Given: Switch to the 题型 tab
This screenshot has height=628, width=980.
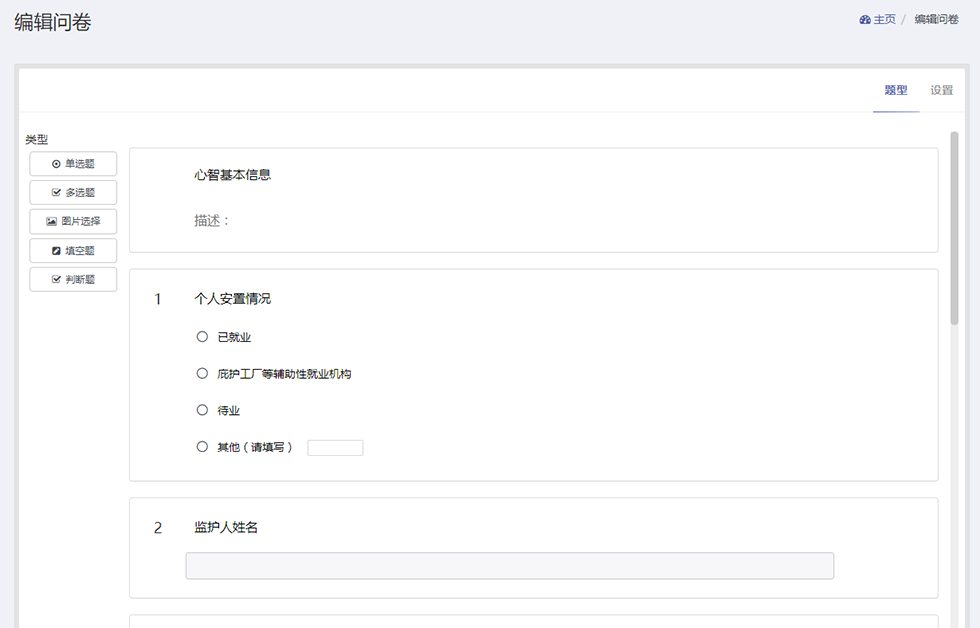Looking at the screenshot, I should coord(896,90).
